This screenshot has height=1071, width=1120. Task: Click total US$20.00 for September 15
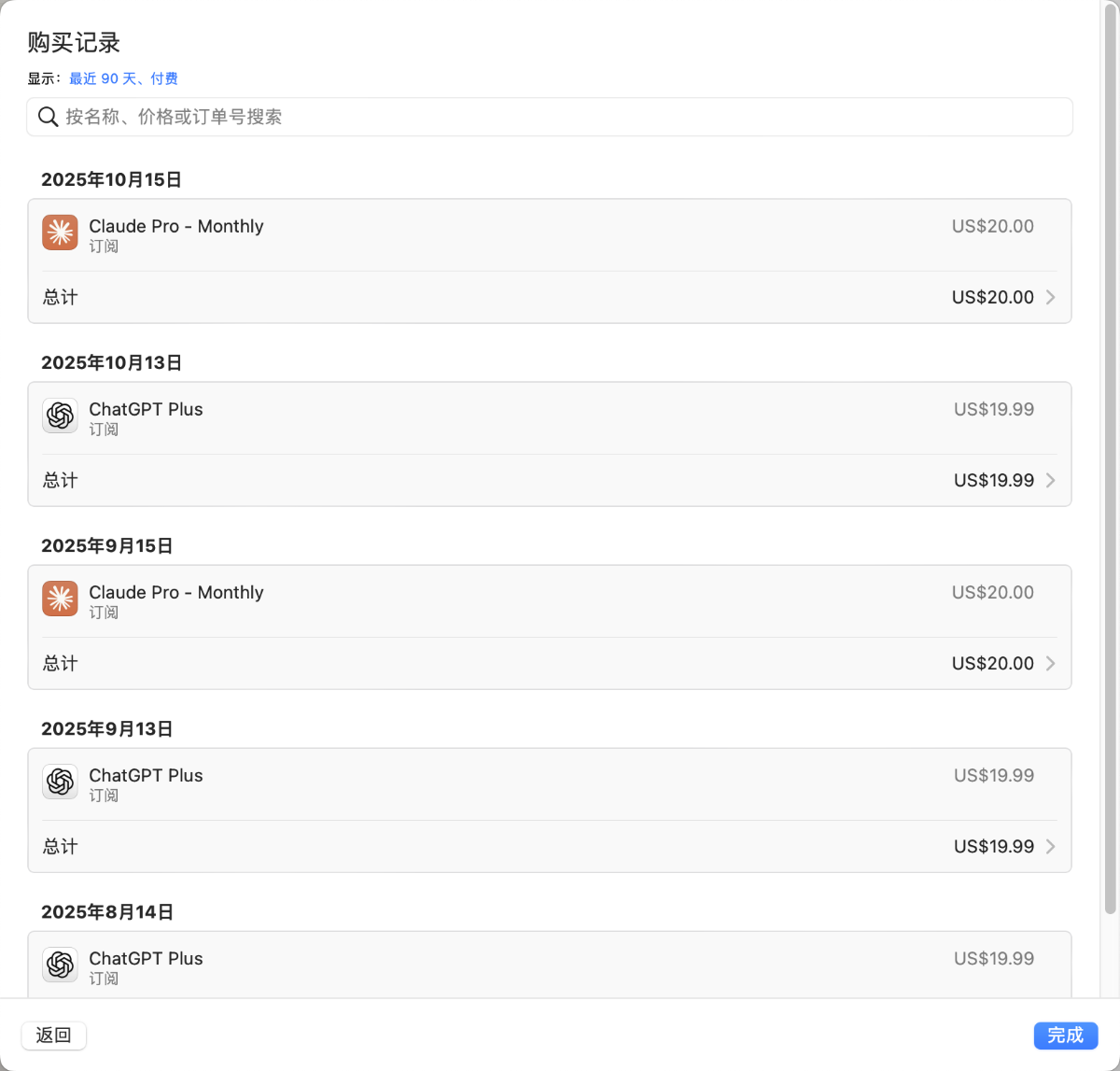click(992, 663)
